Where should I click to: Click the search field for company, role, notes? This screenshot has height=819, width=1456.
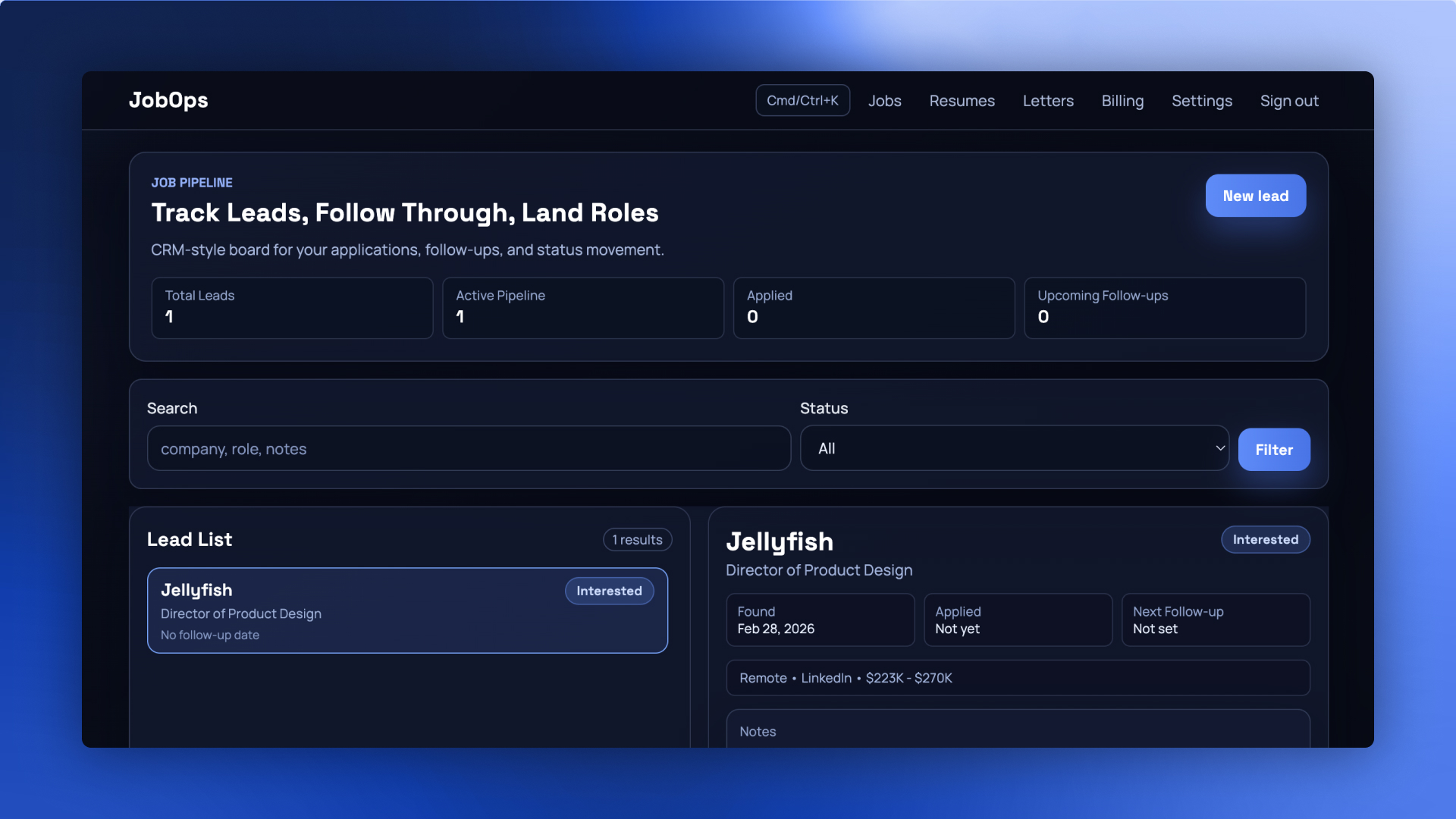(469, 449)
